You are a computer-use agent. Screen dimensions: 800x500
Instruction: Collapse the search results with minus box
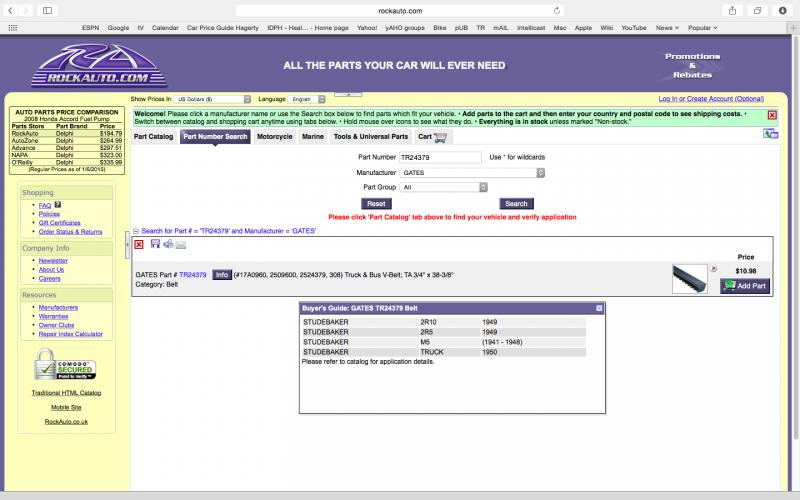pyautogui.click(x=136, y=231)
